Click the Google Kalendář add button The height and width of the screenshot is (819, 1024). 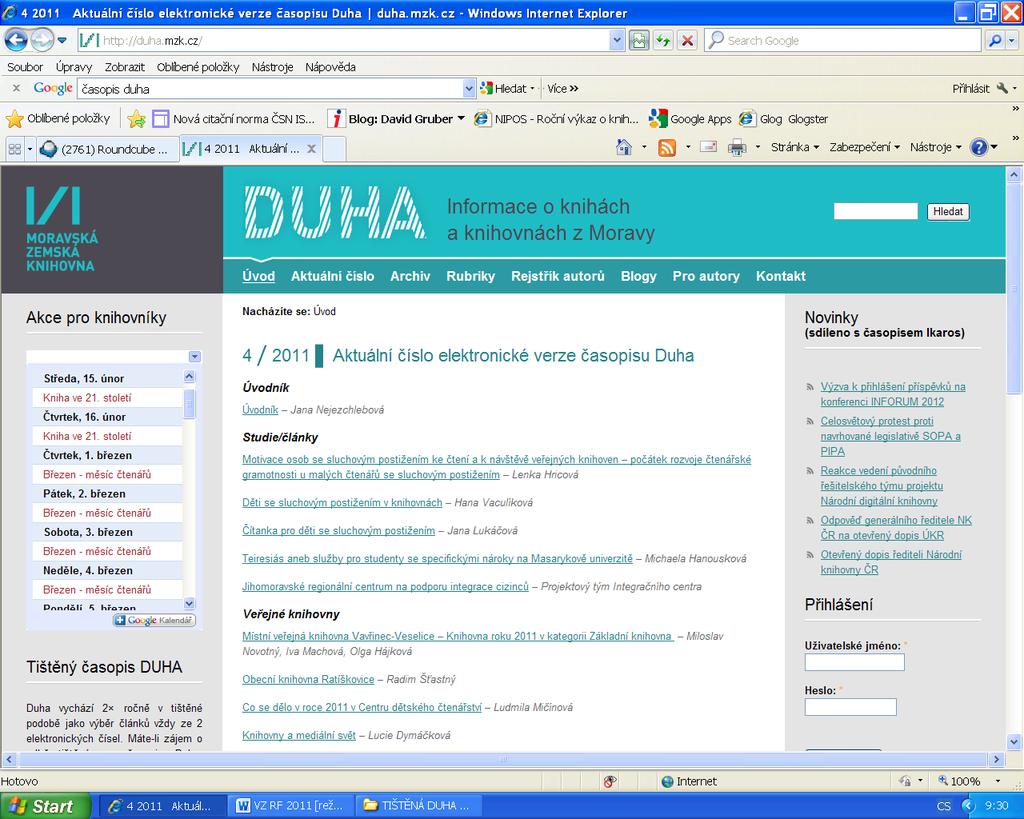[155, 620]
